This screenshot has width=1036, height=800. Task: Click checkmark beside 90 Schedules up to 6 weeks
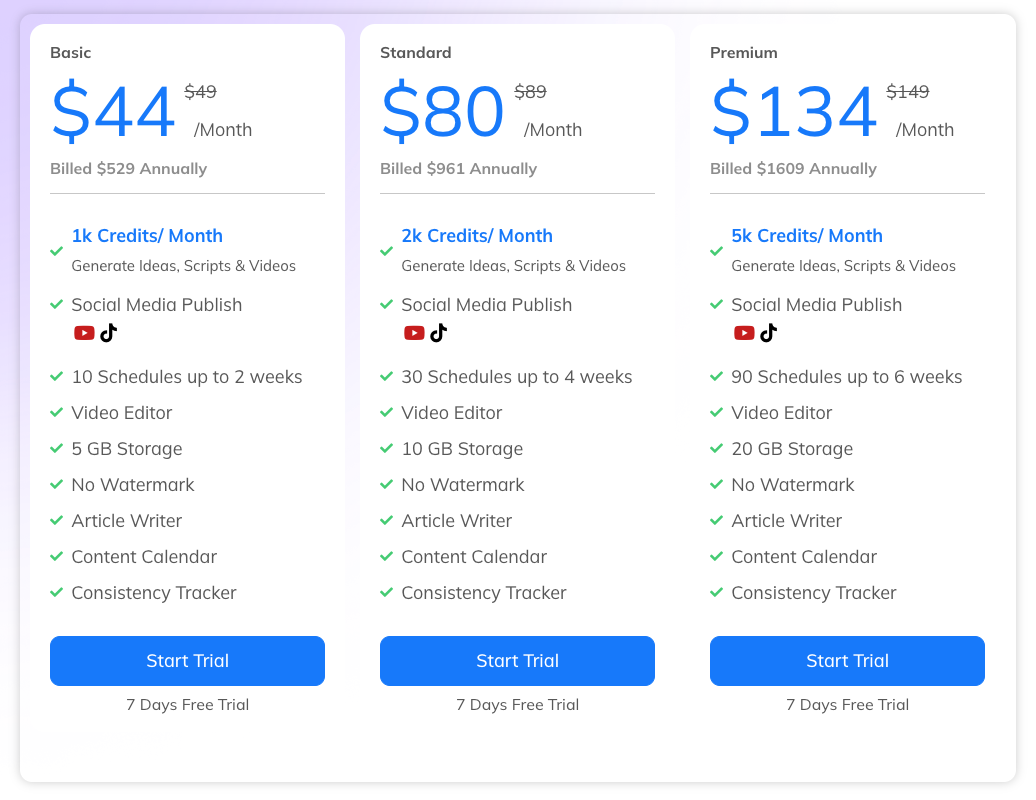coord(717,377)
